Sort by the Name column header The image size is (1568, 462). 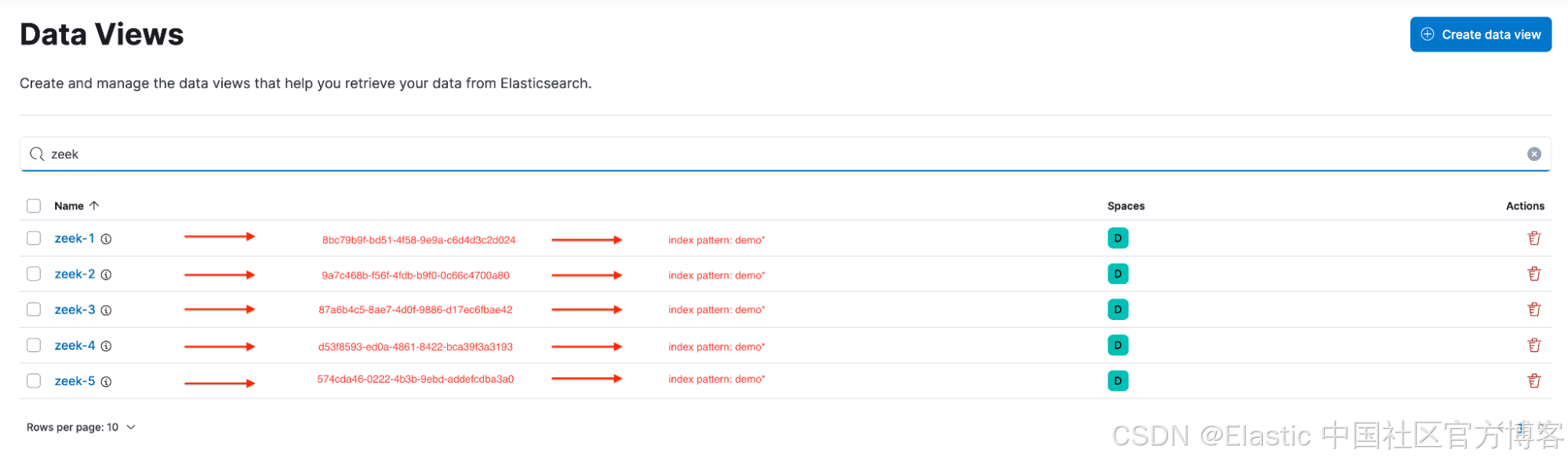(x=76, y=206)
